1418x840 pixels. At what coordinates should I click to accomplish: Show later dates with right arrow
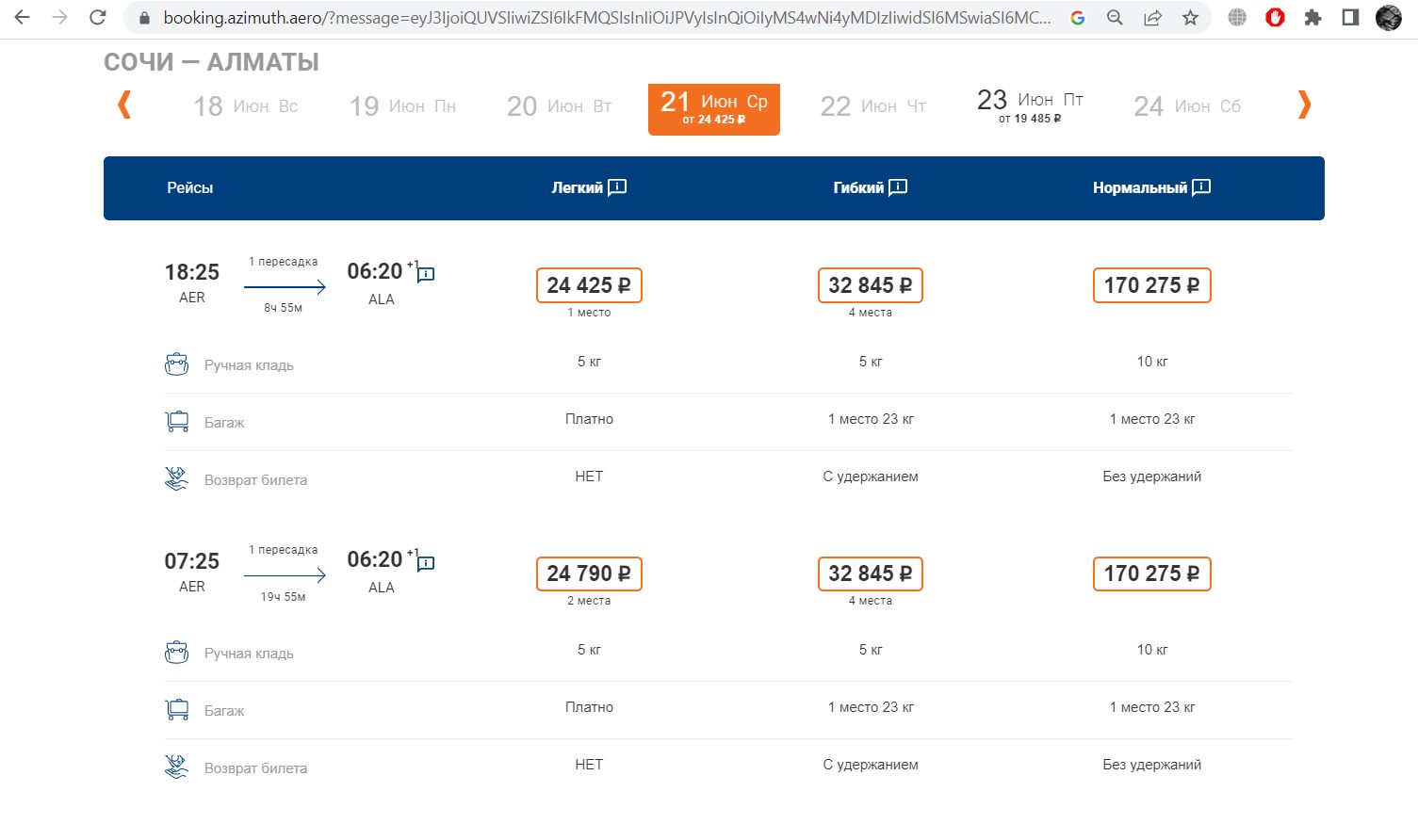click(1304, 105)
